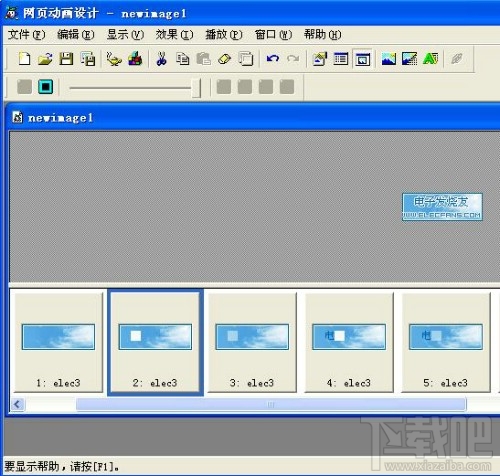Screen dimensions: 500x476
Task: Click the Copy icon in toolbar
Action: tap(183, 59)
